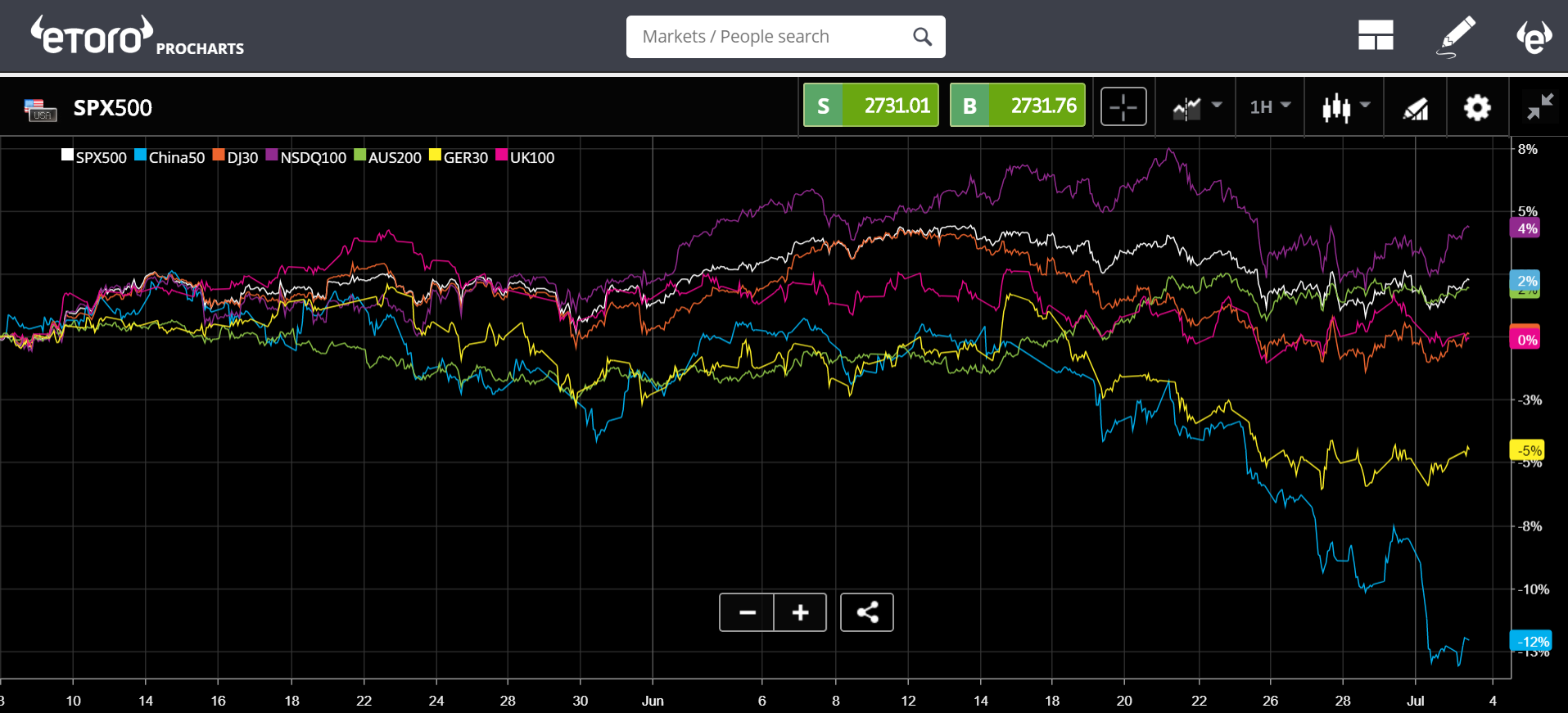Zoom in with the plus button
The width and height of the screenshot is (1568, 713).
click(800, 612)
